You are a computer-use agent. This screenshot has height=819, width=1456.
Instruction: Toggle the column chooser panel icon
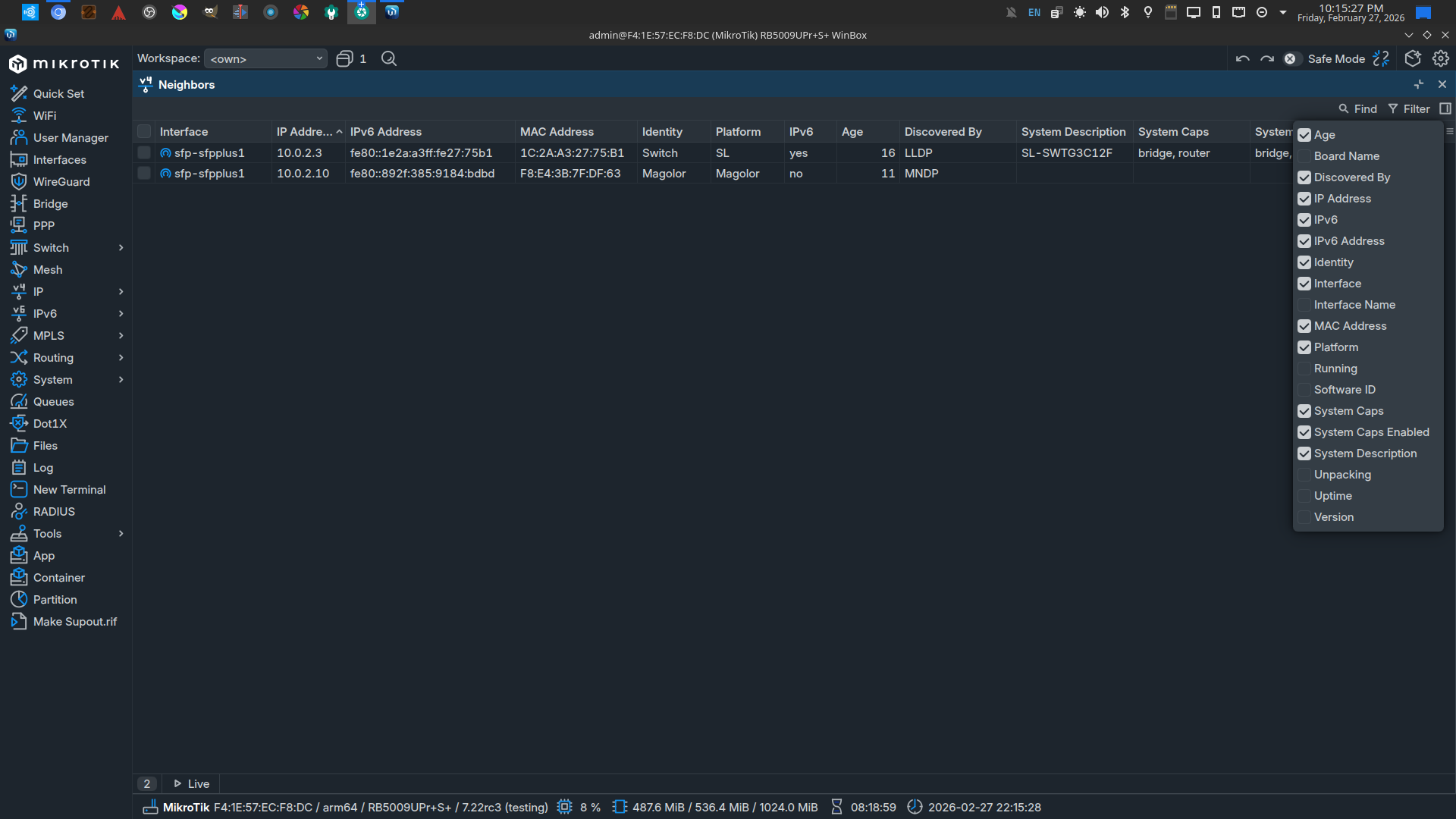click(1445, 109)
